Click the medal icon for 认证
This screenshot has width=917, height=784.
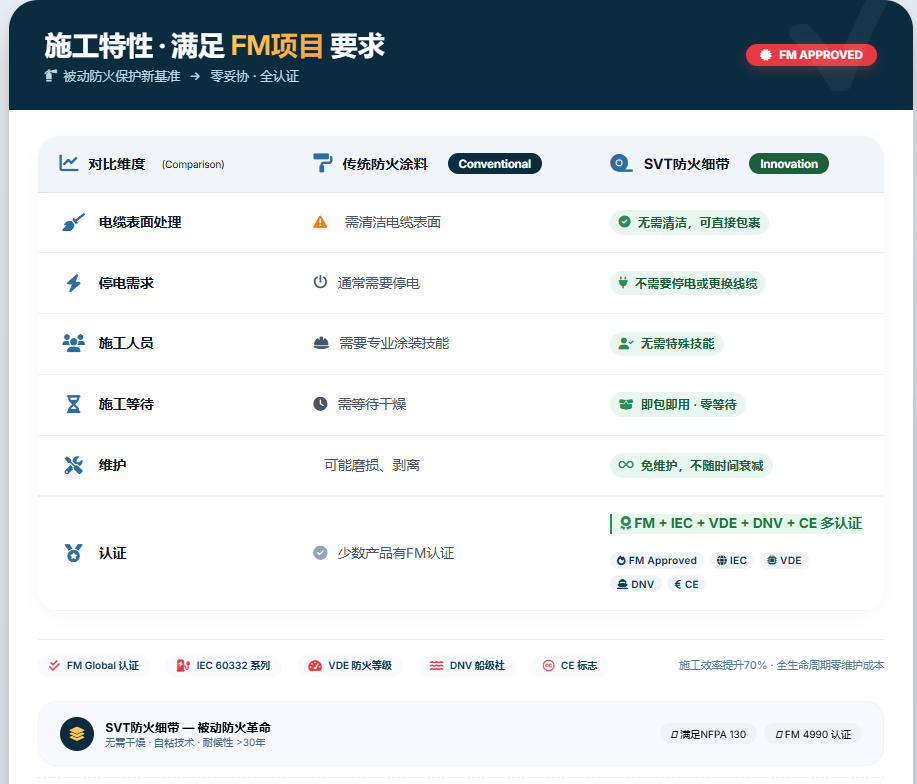coord(73,552)
